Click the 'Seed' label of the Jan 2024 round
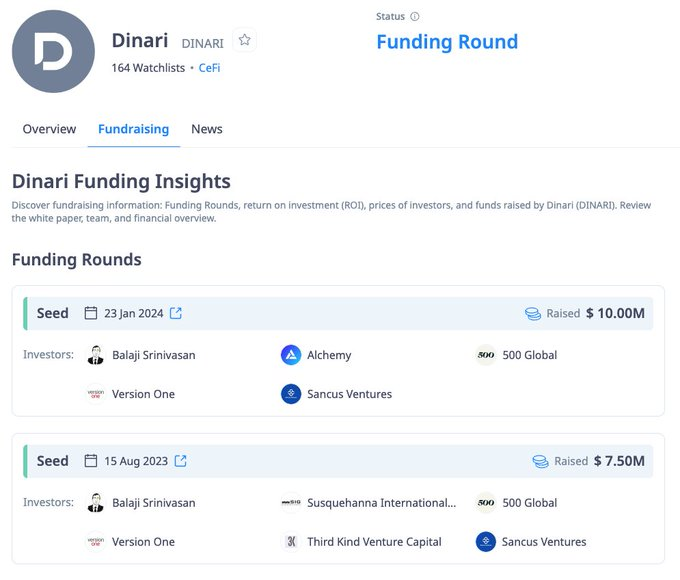 click(x=52, y=313)
